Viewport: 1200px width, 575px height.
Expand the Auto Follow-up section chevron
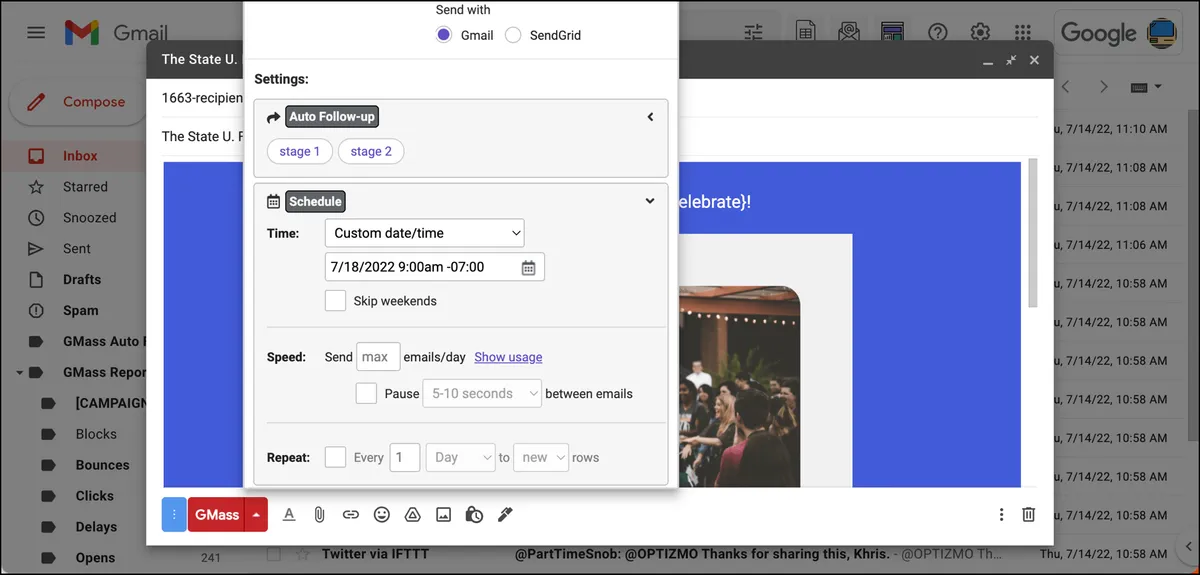[x=650, y=117]
